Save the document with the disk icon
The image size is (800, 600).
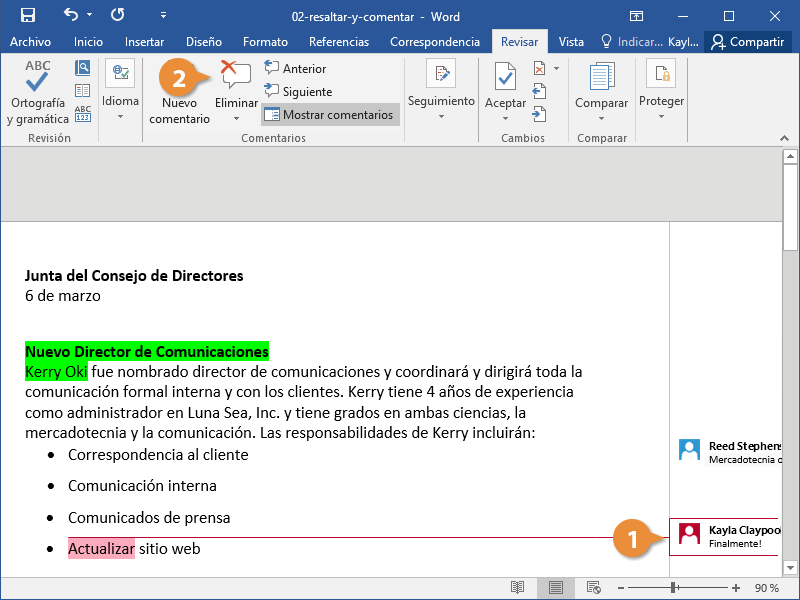click(27, 16)
